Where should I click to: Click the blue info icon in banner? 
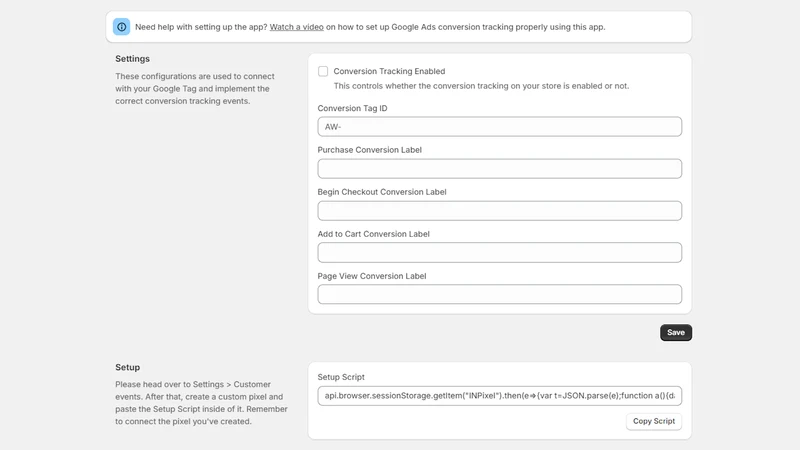click(121, 27)
